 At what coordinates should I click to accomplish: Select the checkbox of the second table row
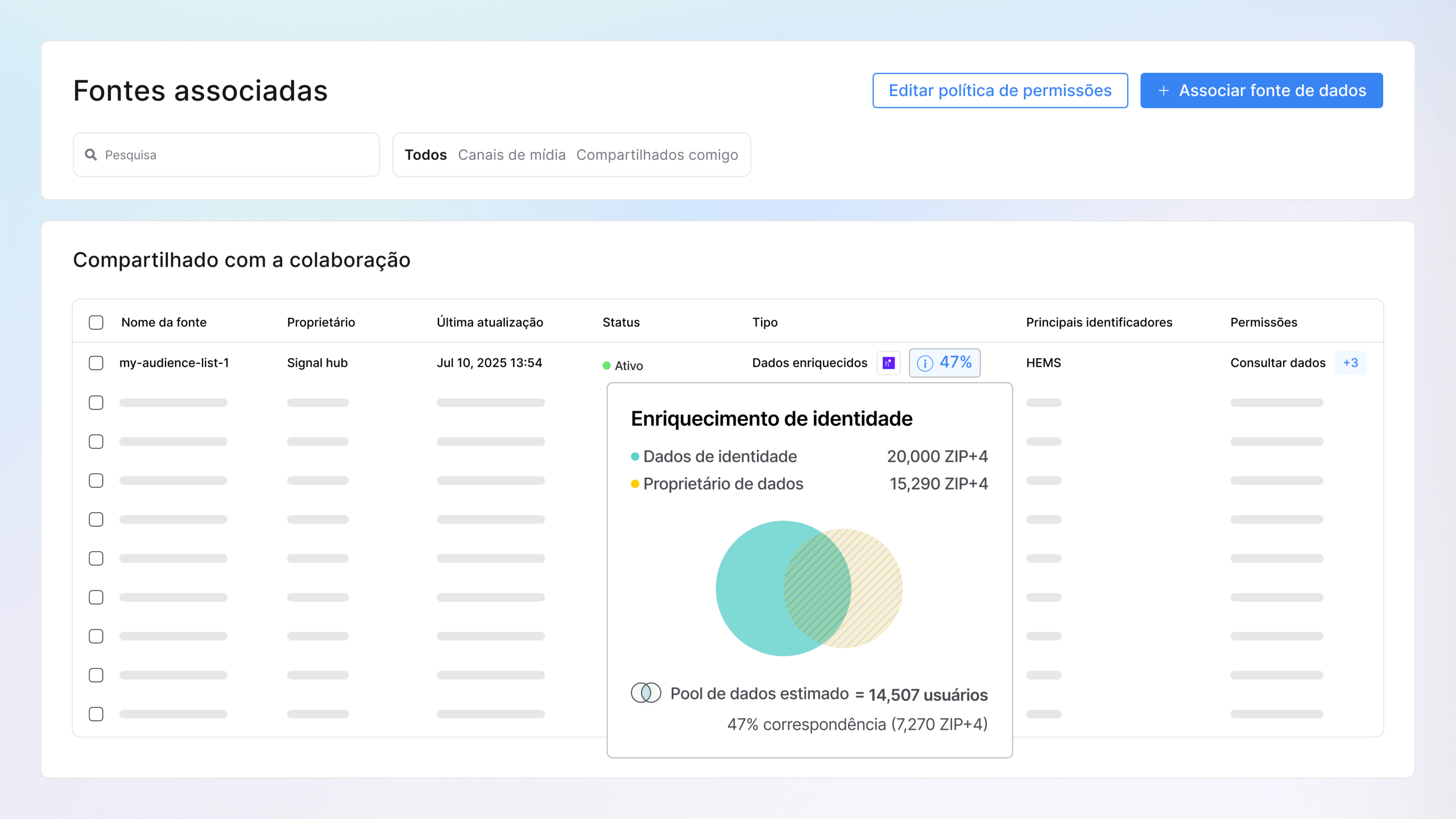coord(96,402)
